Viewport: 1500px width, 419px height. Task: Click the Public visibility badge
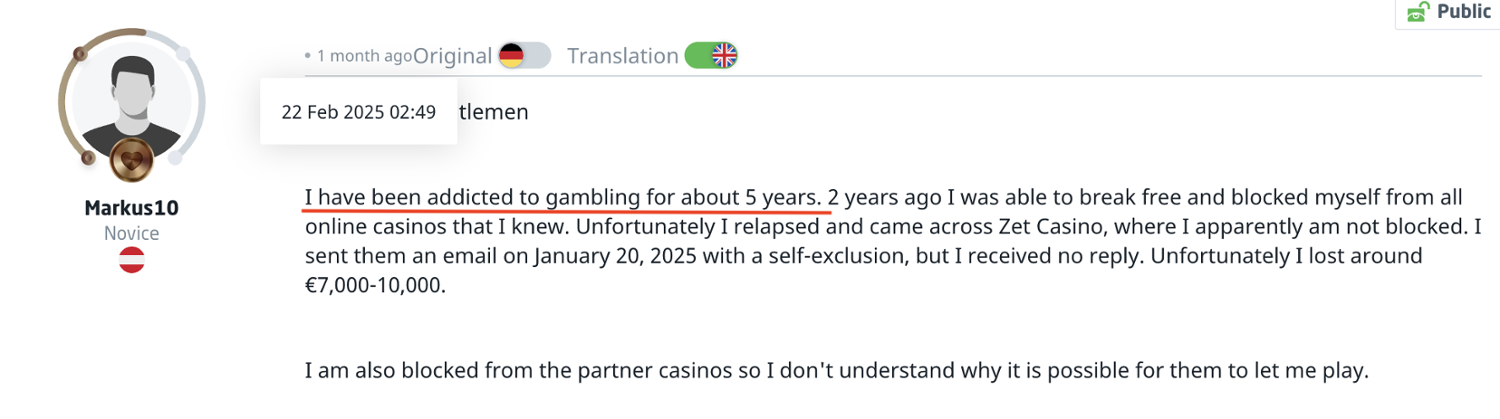pyautogui.click(x=1447, y=12)
